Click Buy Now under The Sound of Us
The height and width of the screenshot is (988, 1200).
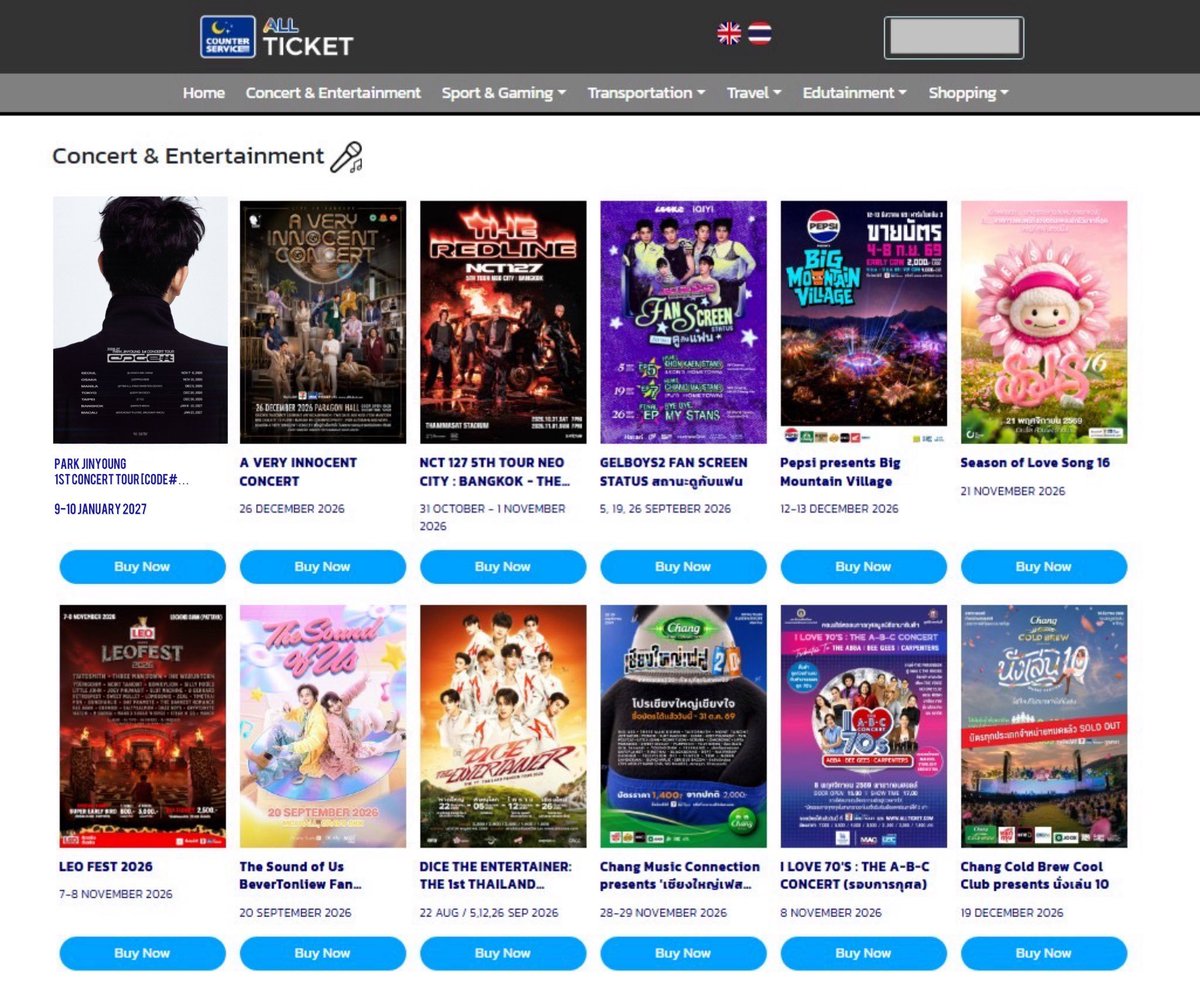click(x=323, y=954)
